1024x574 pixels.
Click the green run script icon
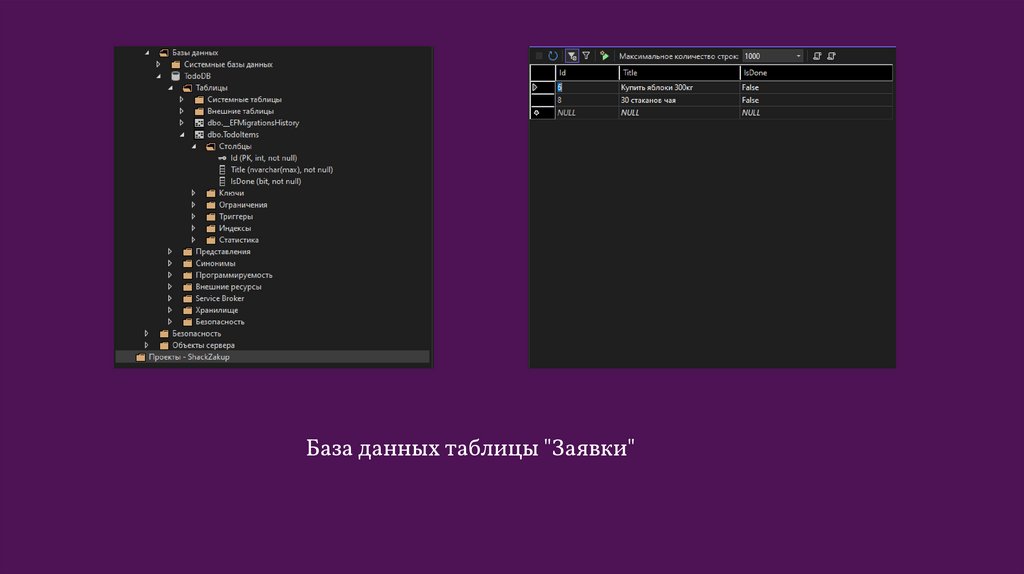click(x=605, y=56)
